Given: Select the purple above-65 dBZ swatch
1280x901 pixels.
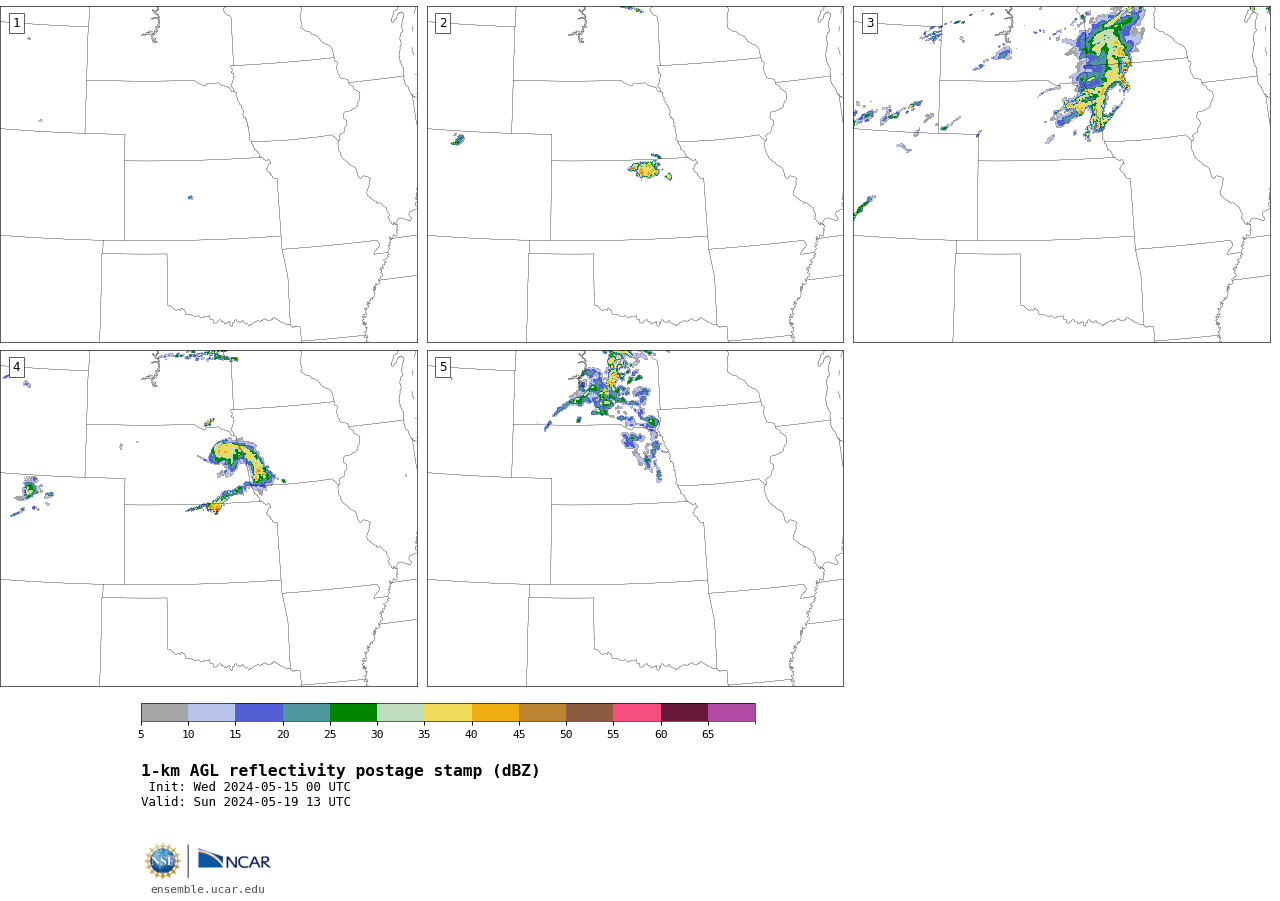Looking at the screenshot, I should point(732,713).
